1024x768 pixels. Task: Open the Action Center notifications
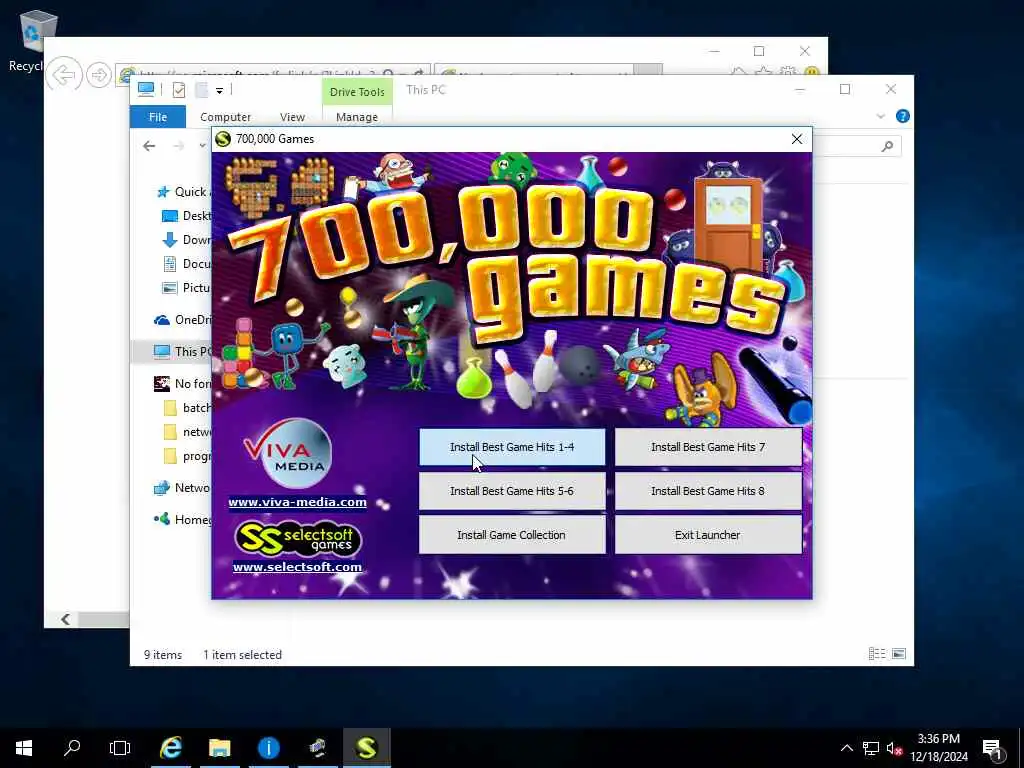point(993,748)
